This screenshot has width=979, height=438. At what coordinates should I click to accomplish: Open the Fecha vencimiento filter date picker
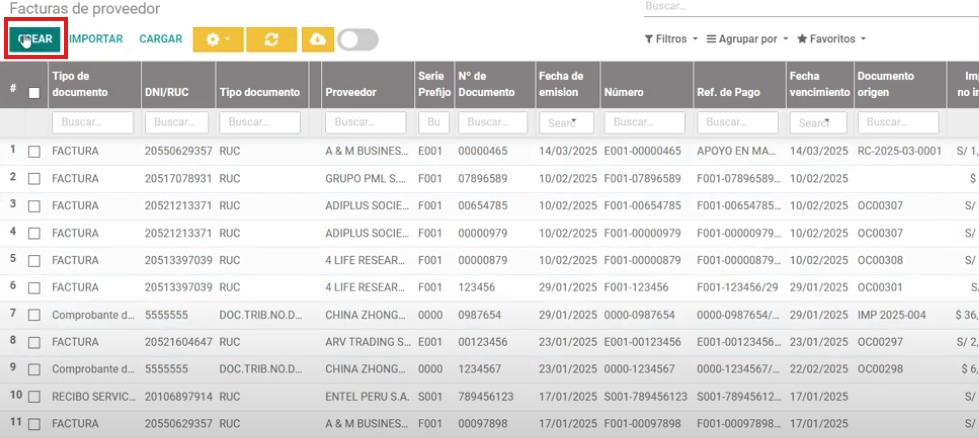[818, 123]
